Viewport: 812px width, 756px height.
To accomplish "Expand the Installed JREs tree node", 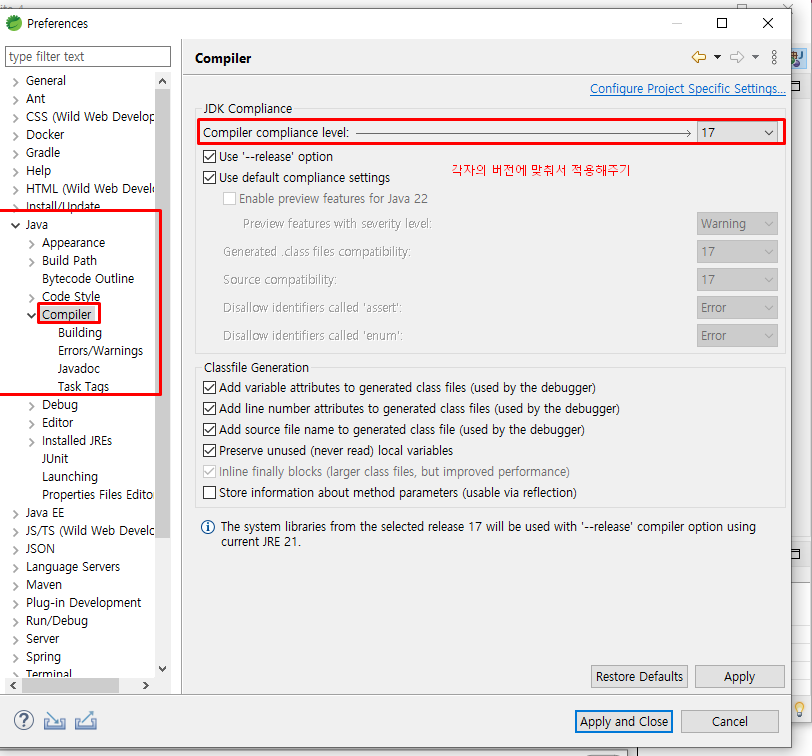I will click(x=32, y=441).
